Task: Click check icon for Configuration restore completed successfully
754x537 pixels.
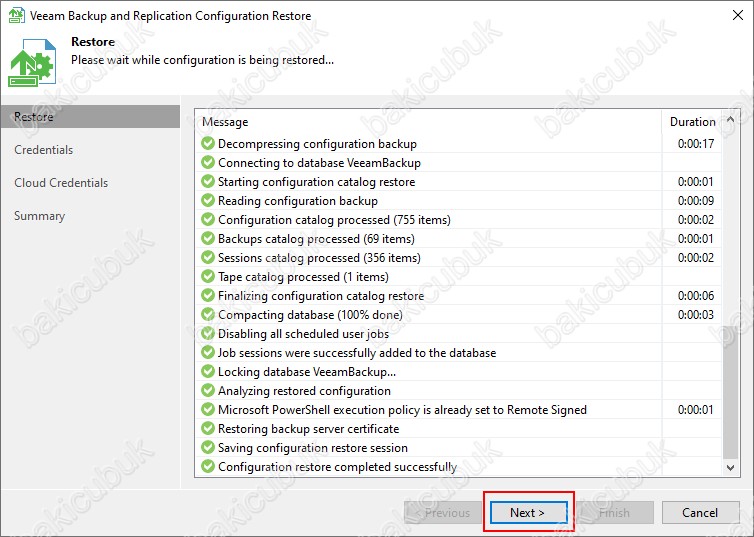Action: [208, 466]
